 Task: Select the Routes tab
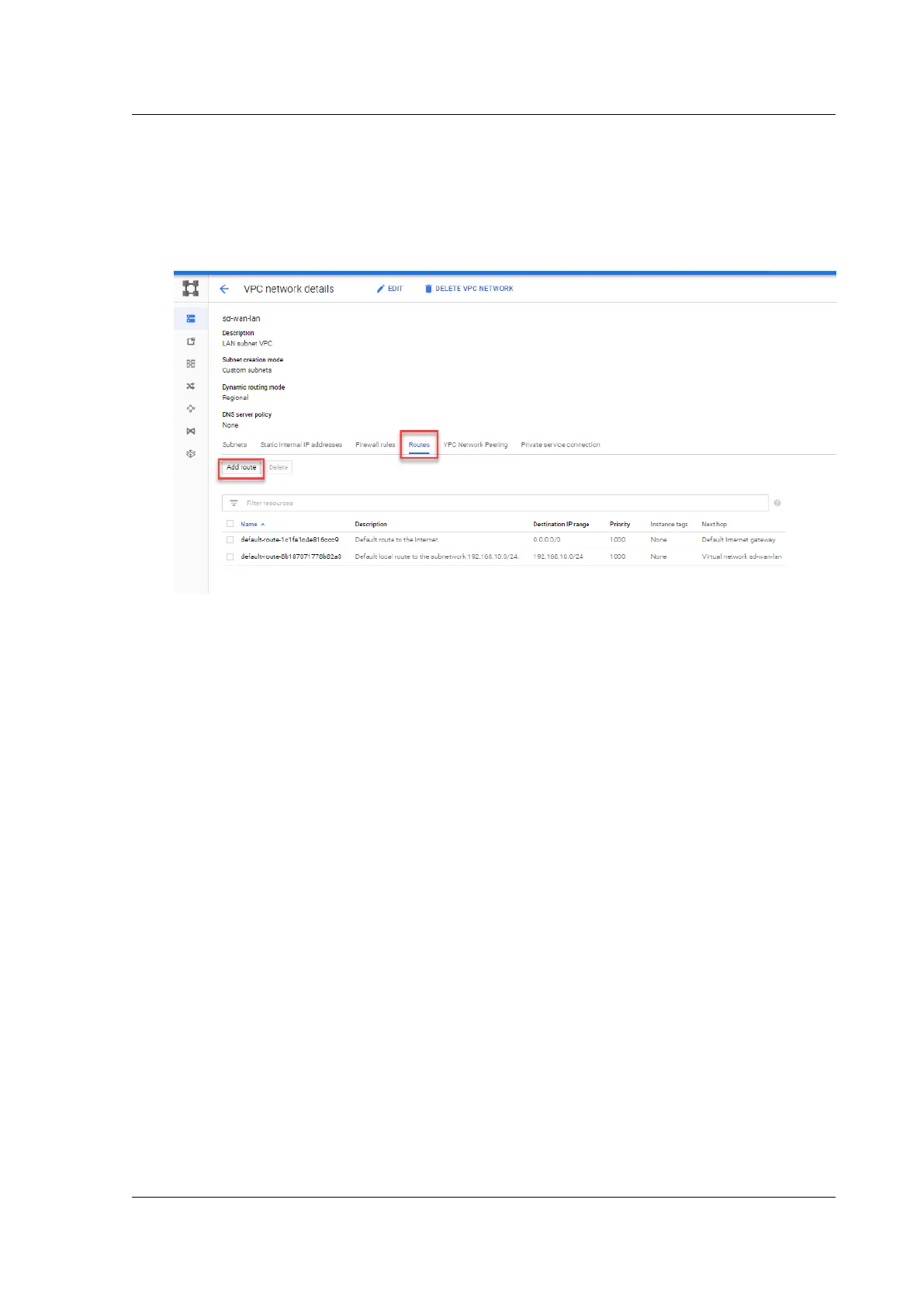419,445
